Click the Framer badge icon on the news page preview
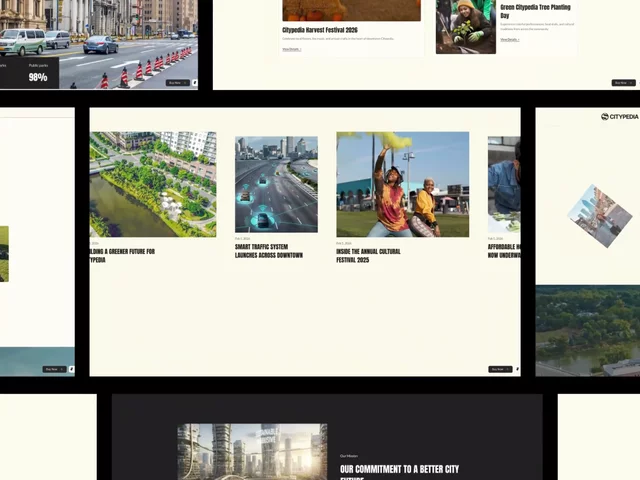 click(x=518, y=369)
